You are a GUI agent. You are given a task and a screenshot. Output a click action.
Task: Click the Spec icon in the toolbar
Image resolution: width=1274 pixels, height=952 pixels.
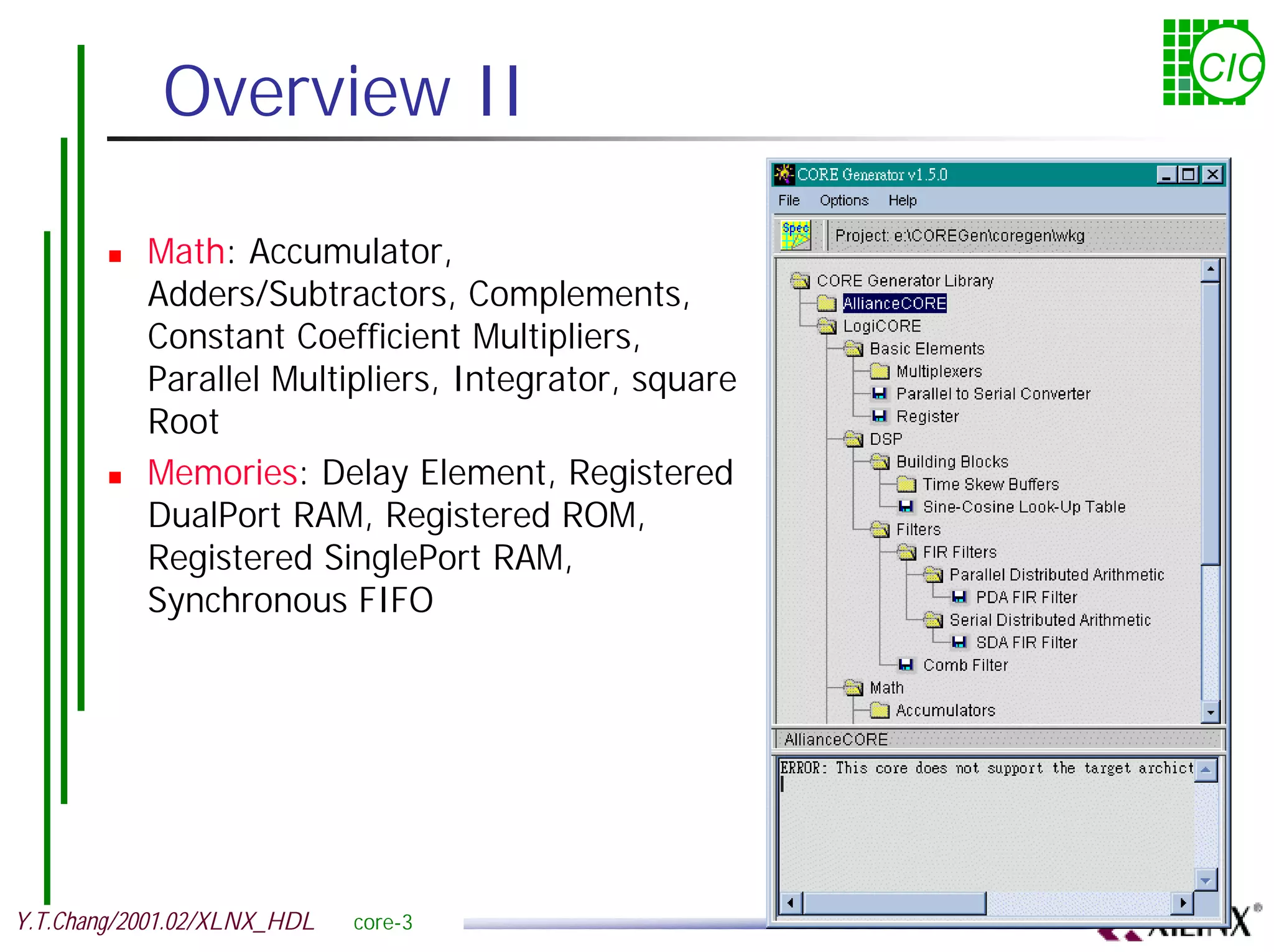point(796,235)
